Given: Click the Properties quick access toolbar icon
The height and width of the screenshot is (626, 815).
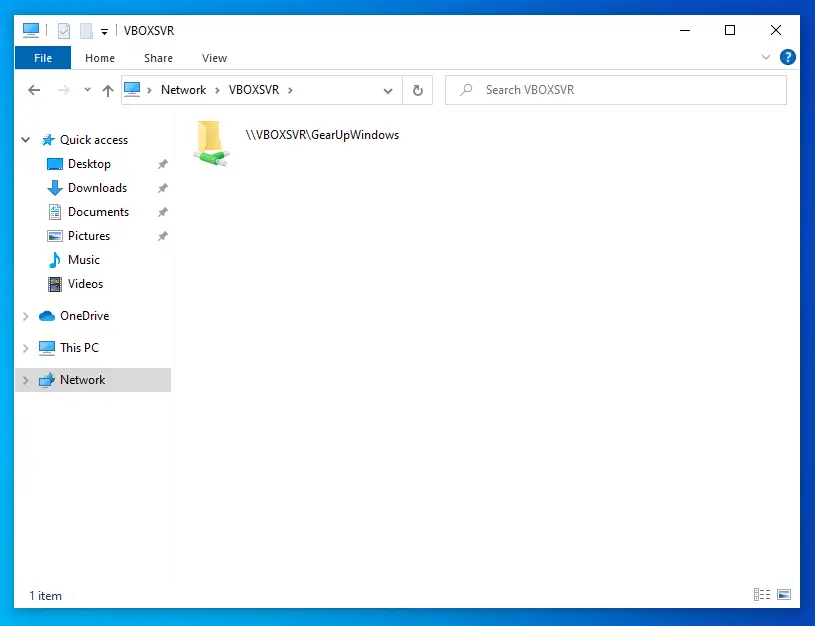Looking at the screenshot, I should point(63,31).
